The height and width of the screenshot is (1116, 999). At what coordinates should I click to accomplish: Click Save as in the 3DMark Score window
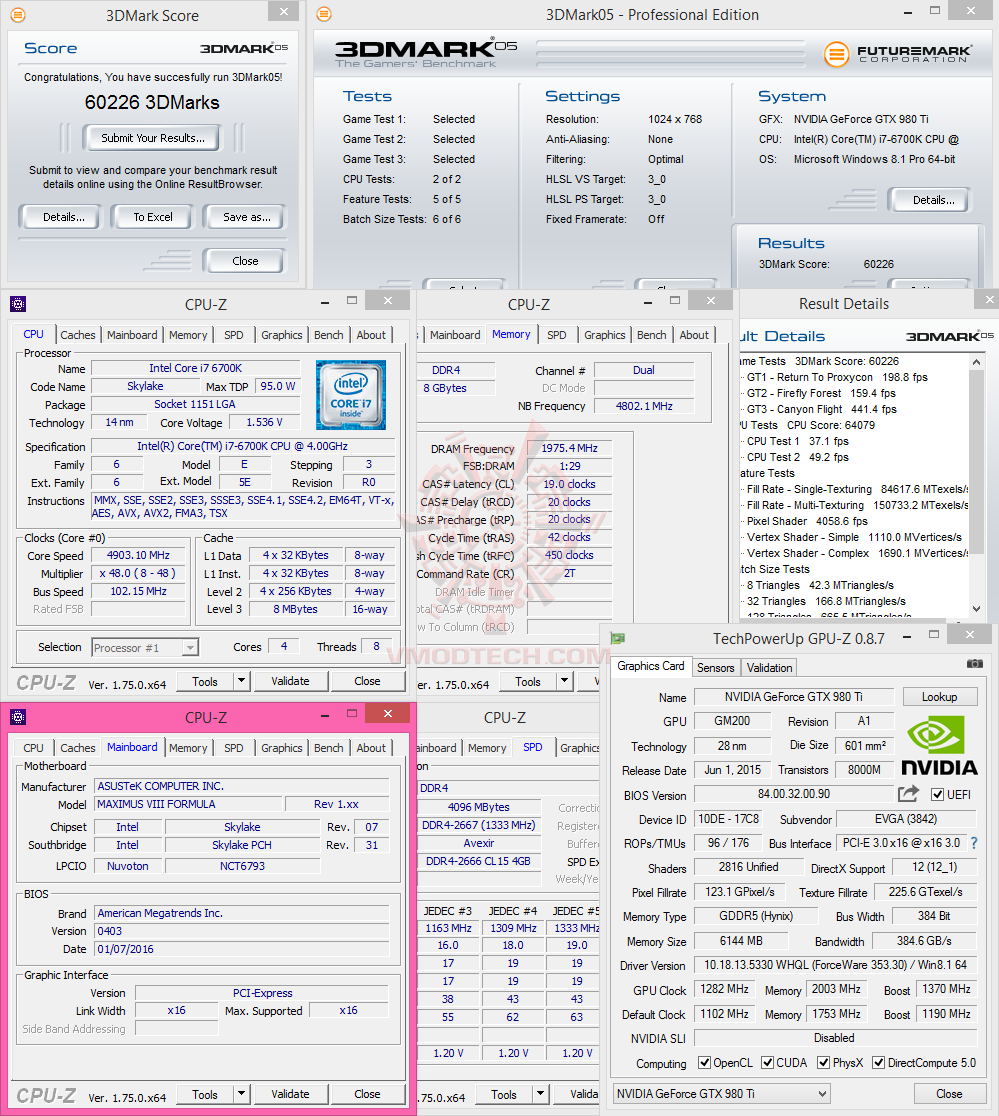coord(246,217)
